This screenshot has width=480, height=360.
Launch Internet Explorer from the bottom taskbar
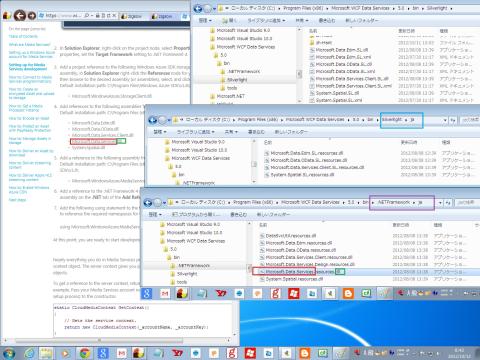pyautogui.click(x=29, y=353)
